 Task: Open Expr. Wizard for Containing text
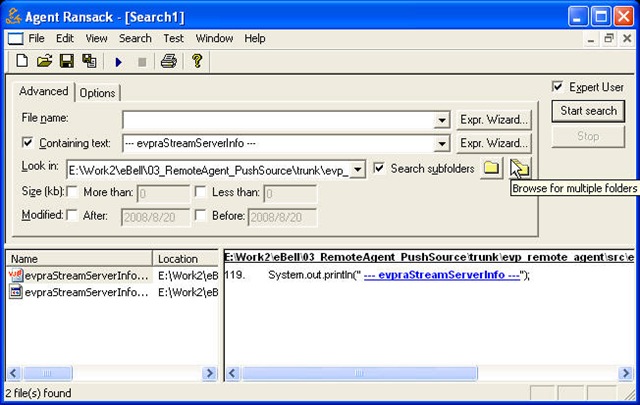pyautogui.click(x=494, y=143)
